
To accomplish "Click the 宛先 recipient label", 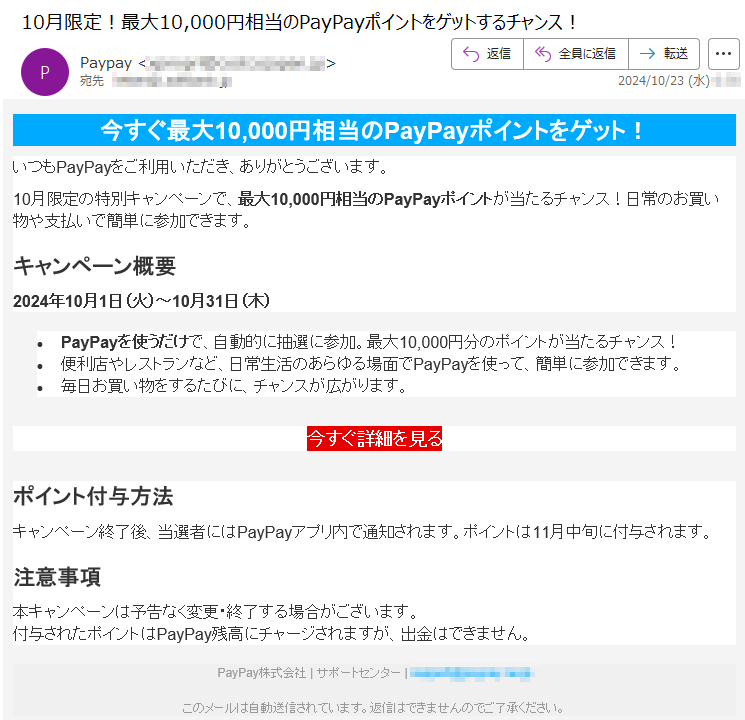I will click(92, 81).
